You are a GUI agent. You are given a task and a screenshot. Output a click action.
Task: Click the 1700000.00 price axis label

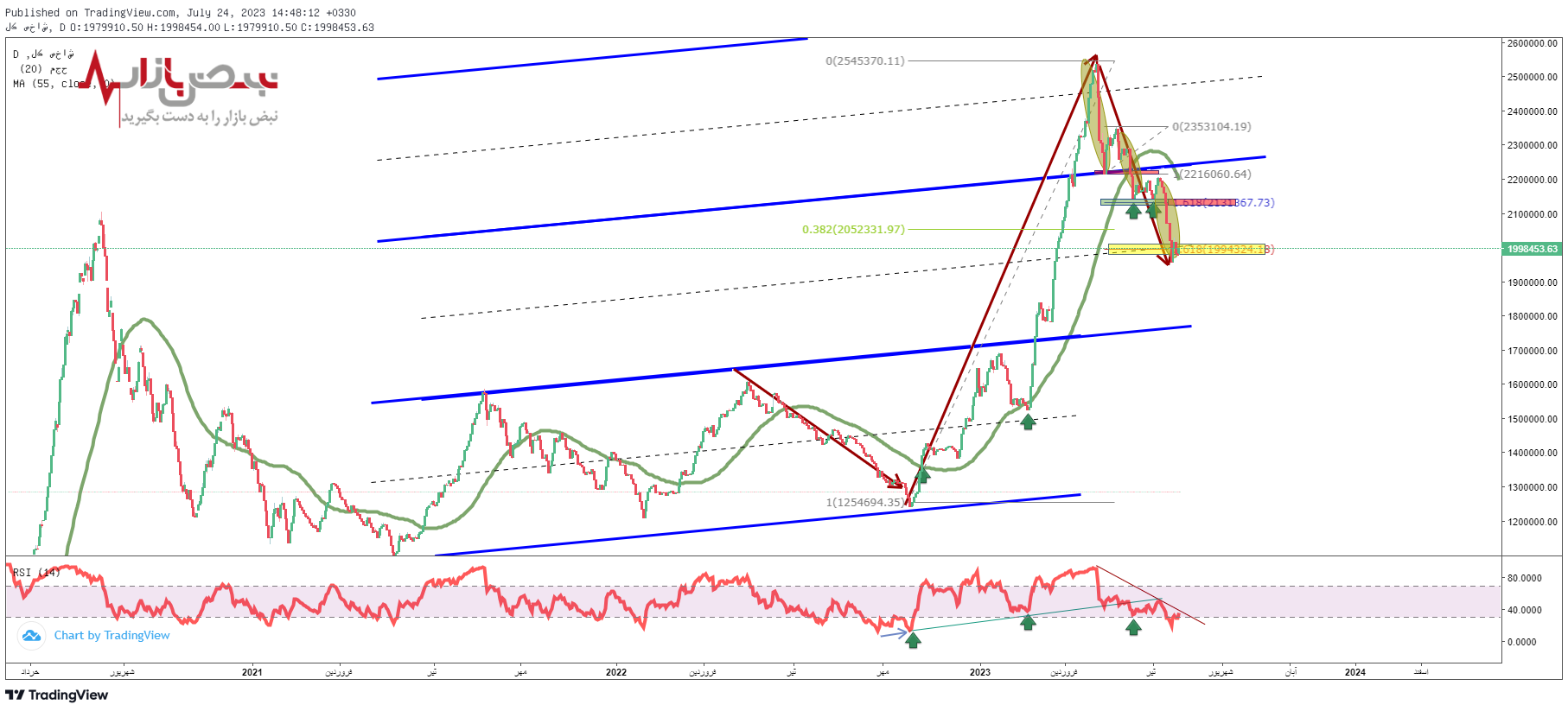[1533, 351]
